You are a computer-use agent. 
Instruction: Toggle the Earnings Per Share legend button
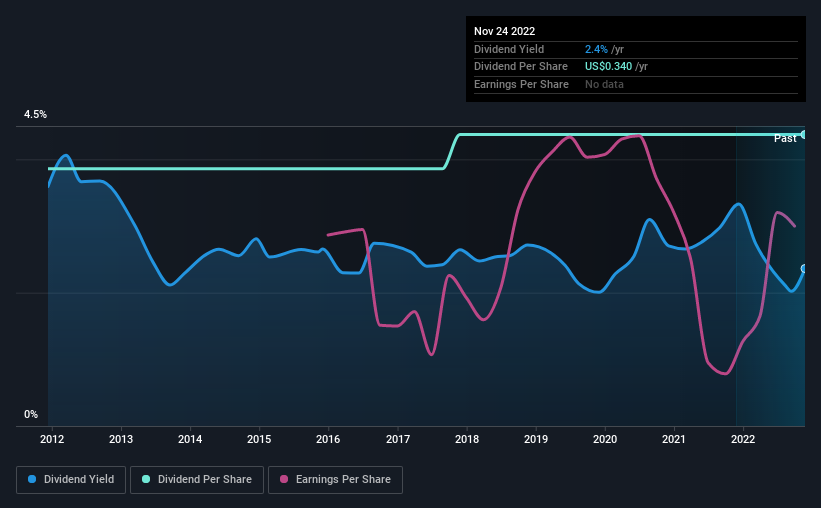pyautogui.click(x=335, y=480)
